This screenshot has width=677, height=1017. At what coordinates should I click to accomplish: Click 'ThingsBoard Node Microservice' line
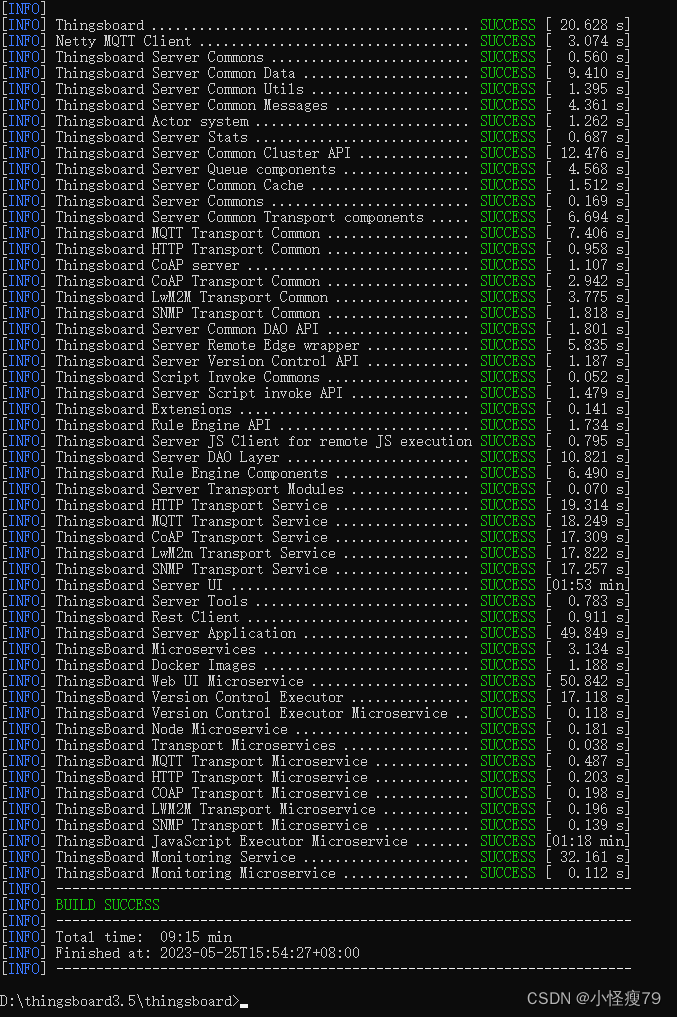(x=316, y=729)
